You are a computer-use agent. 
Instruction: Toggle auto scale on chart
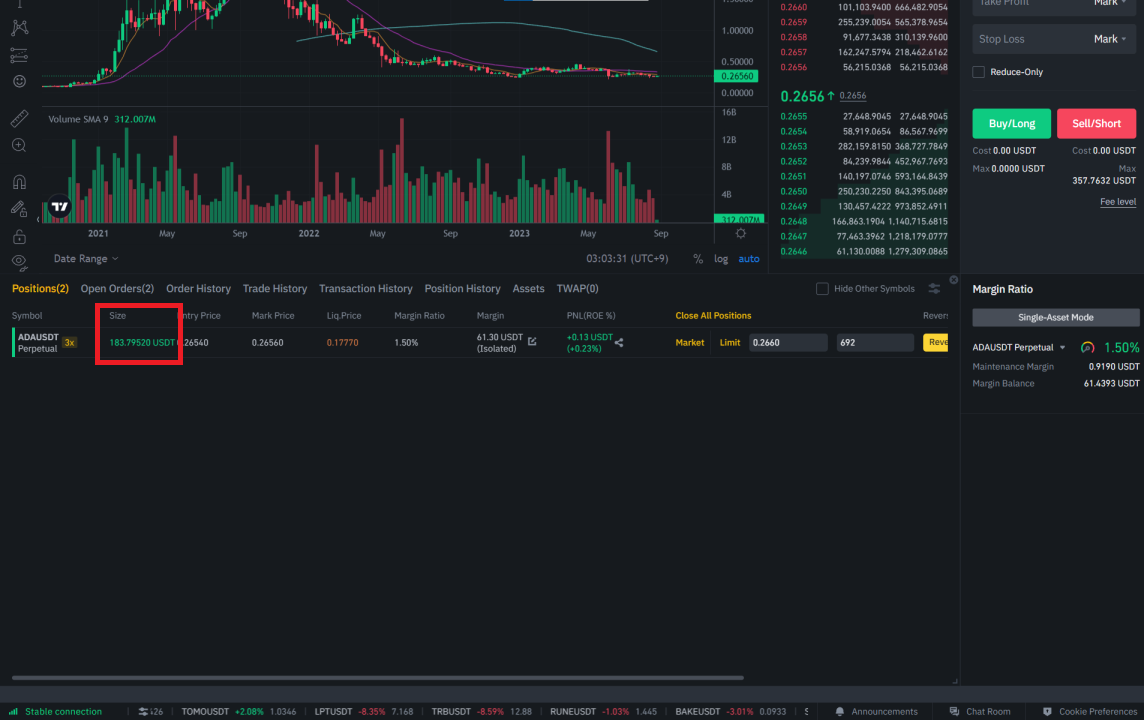coord(749,259)
